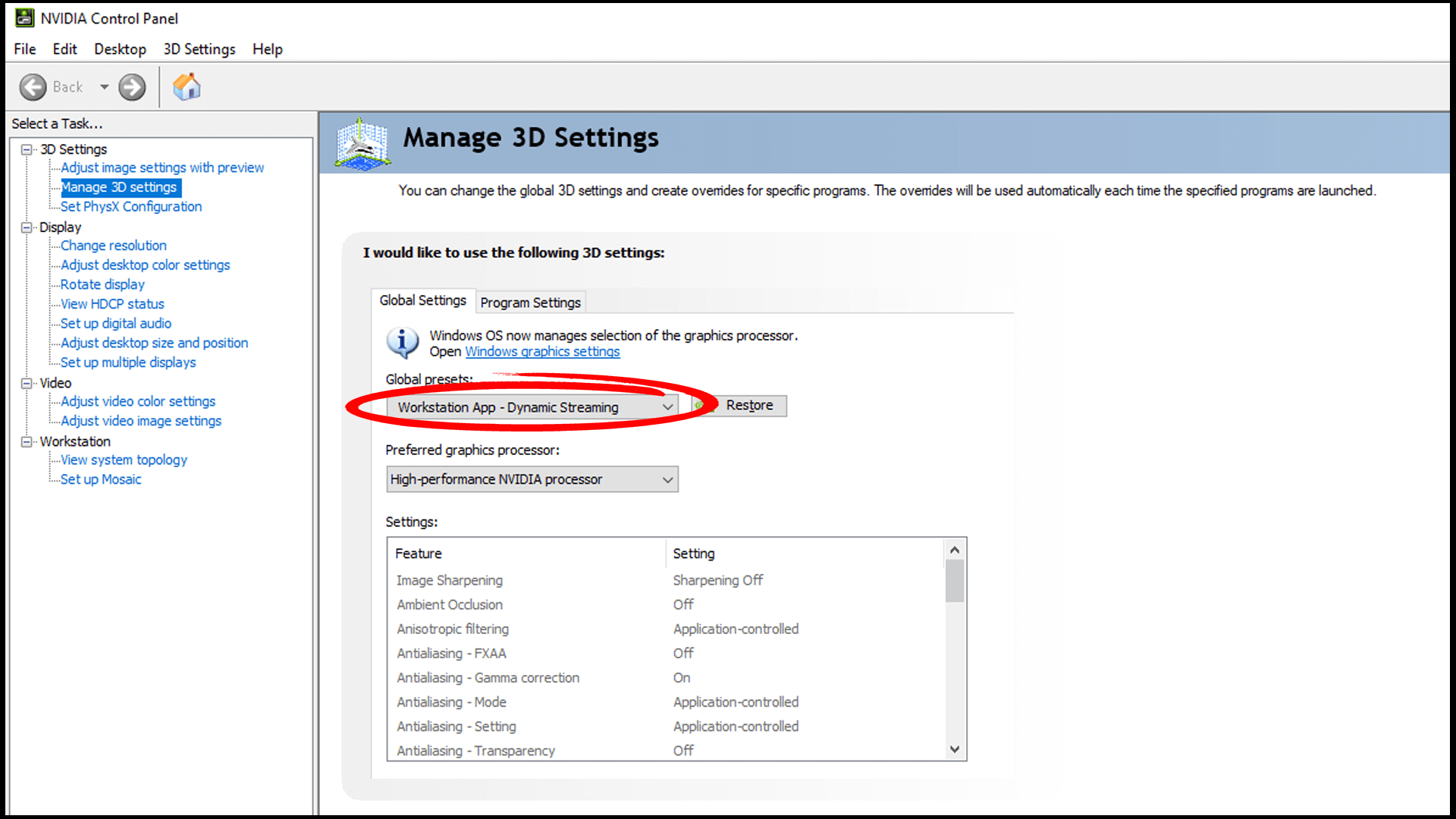
Task: Open Rotate display task
Action: [102, 284]
